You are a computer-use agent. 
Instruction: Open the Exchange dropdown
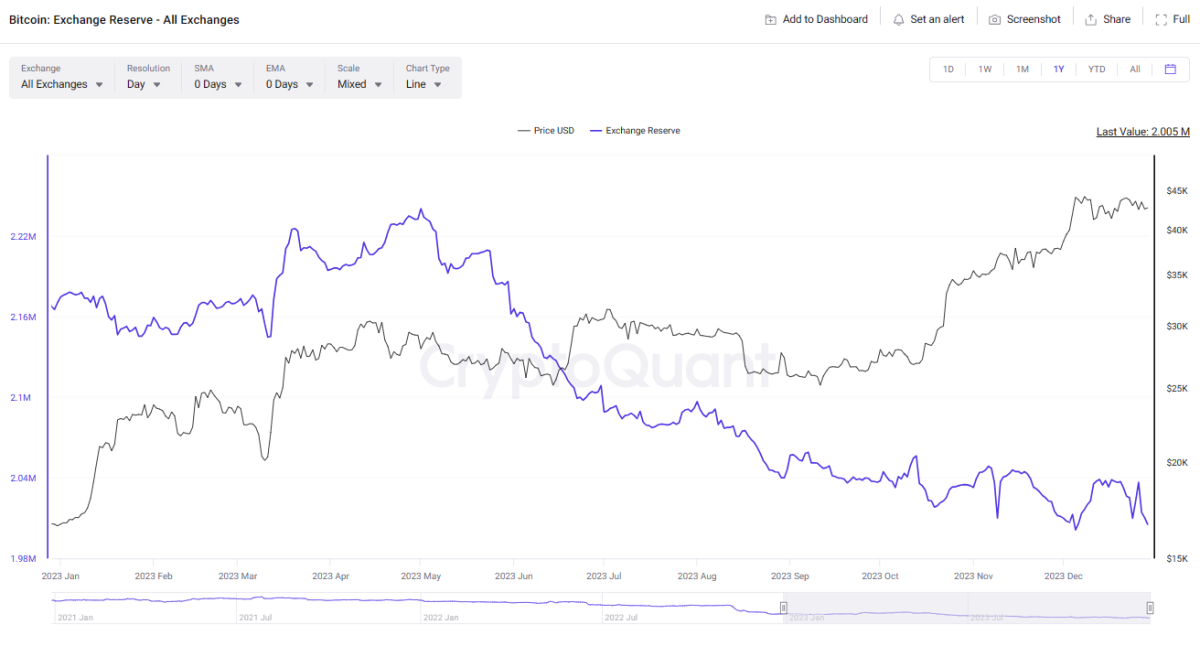click(62, 85)
